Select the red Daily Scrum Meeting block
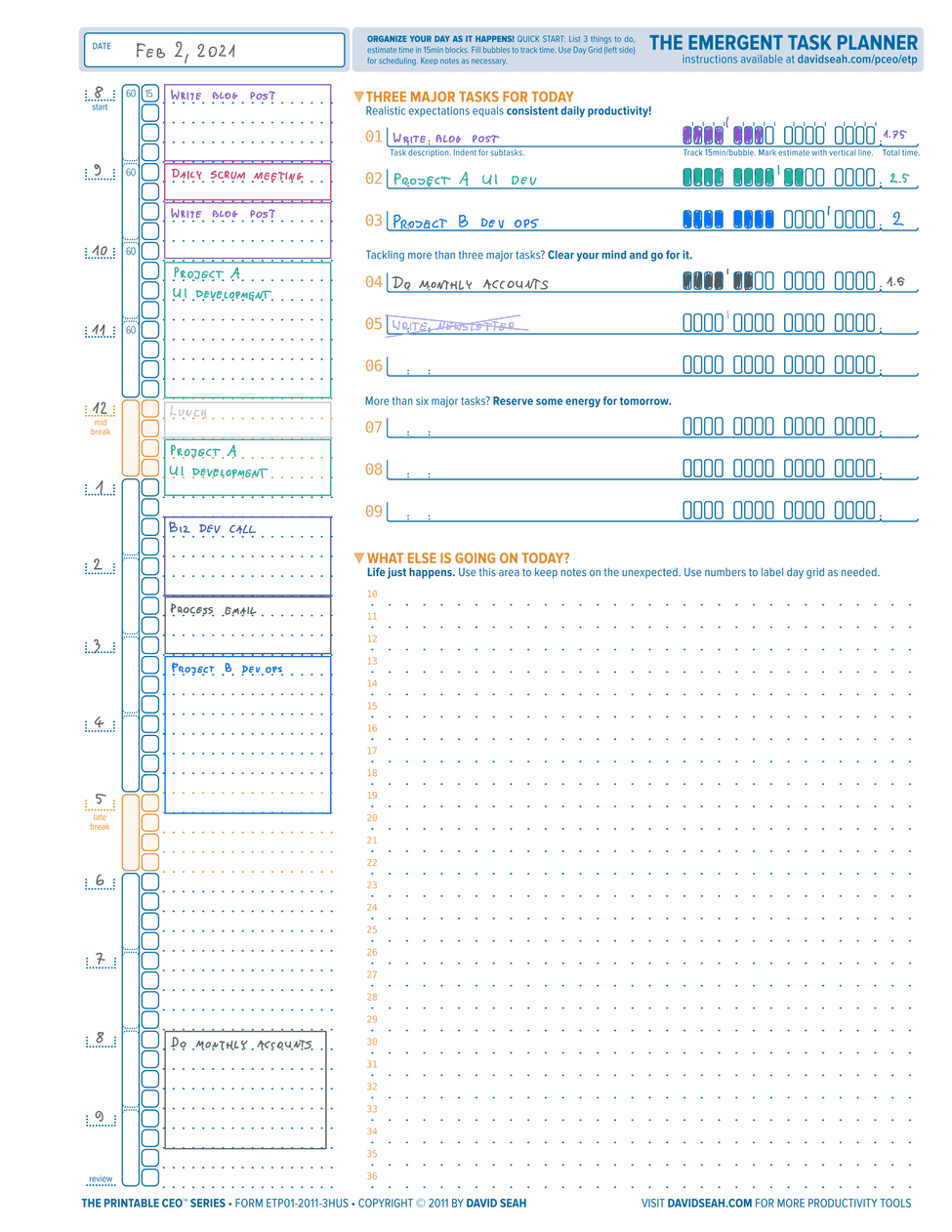The image size is (952, 1232). pos(247,182)
